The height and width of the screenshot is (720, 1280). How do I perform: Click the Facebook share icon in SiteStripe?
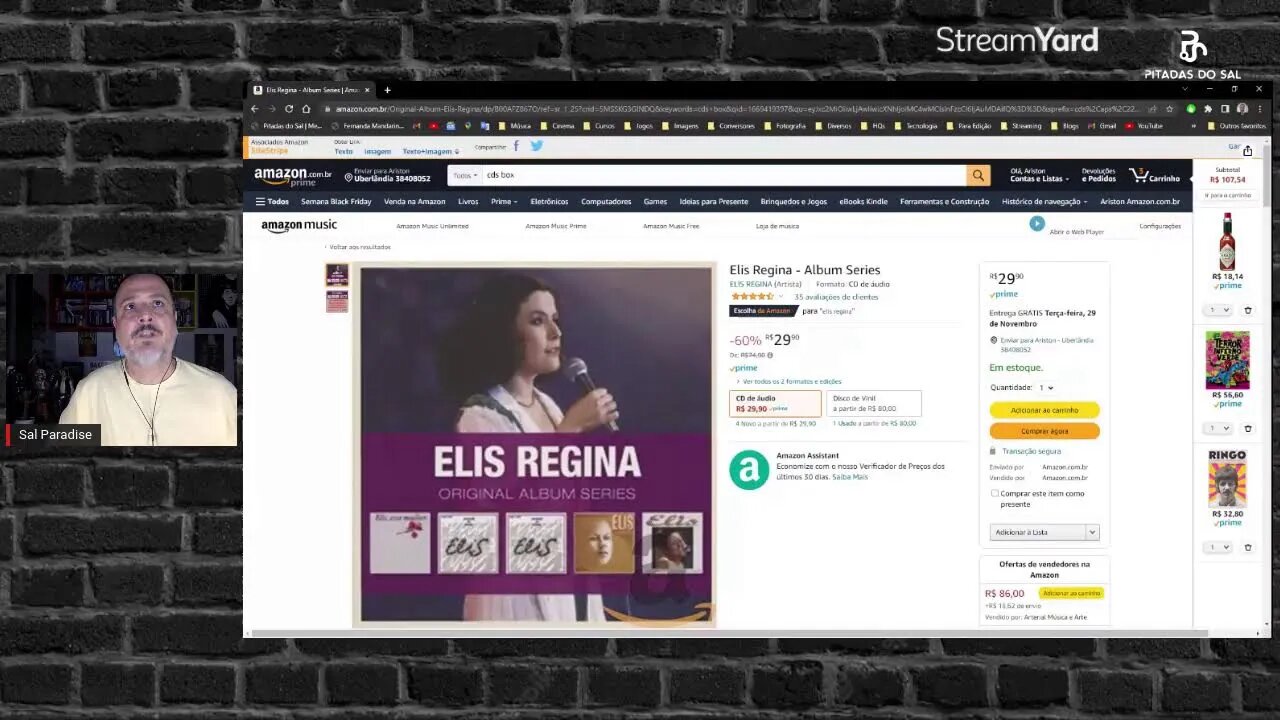pyautogui.click(x=516, y=146)
